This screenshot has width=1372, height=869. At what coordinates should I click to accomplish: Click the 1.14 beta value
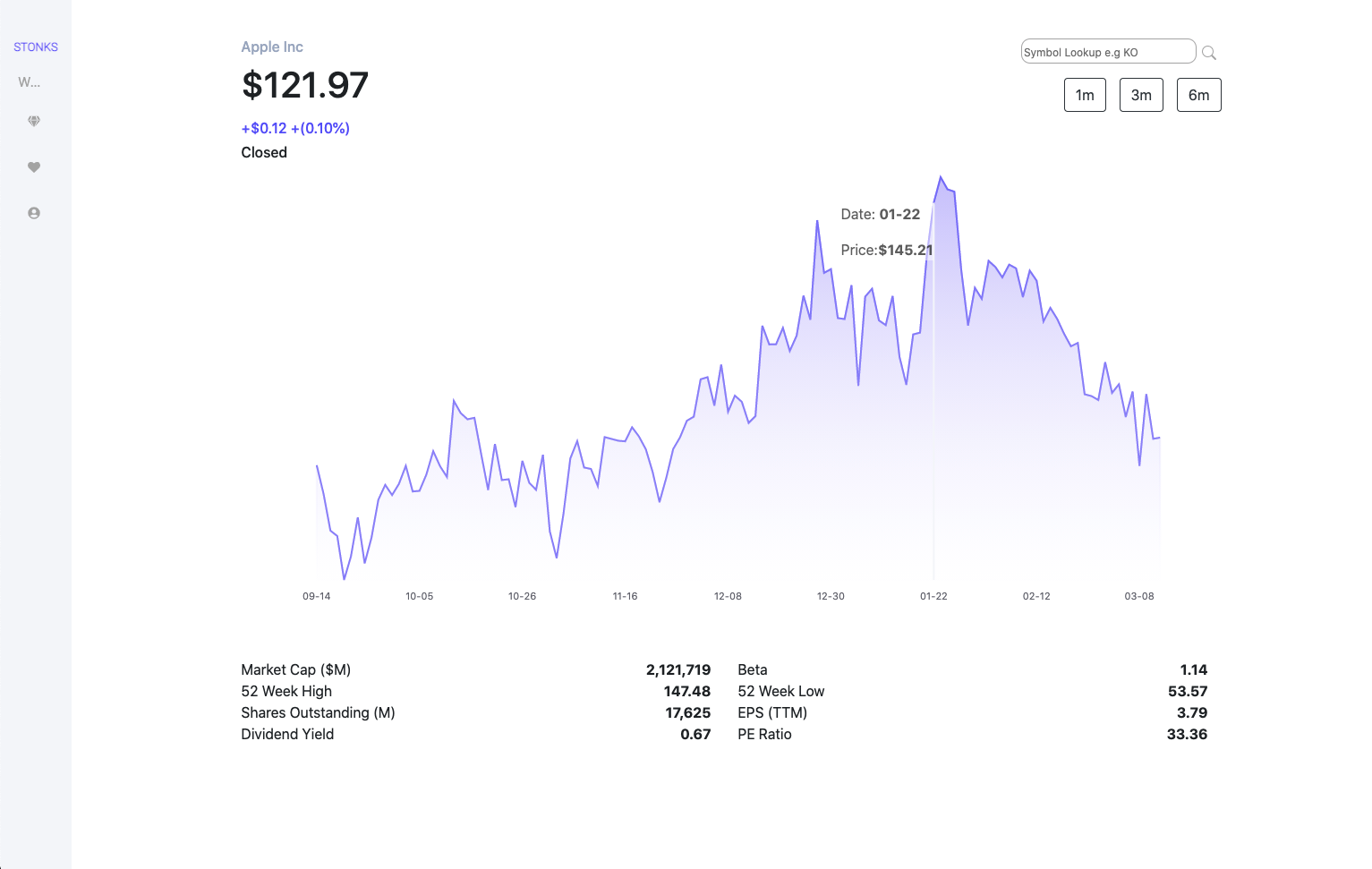(x=1194, y=669)
